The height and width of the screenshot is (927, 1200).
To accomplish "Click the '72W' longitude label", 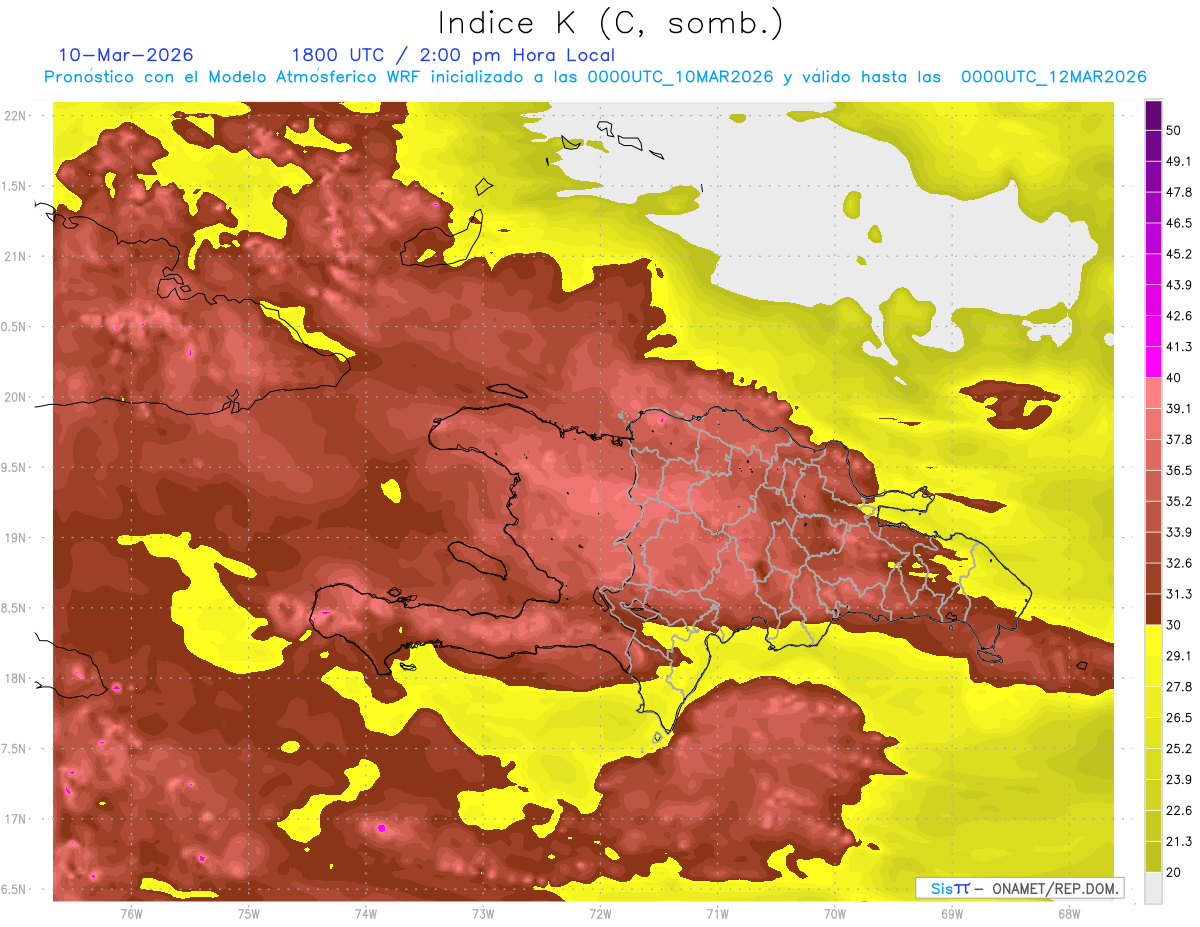I will point(600,913).
